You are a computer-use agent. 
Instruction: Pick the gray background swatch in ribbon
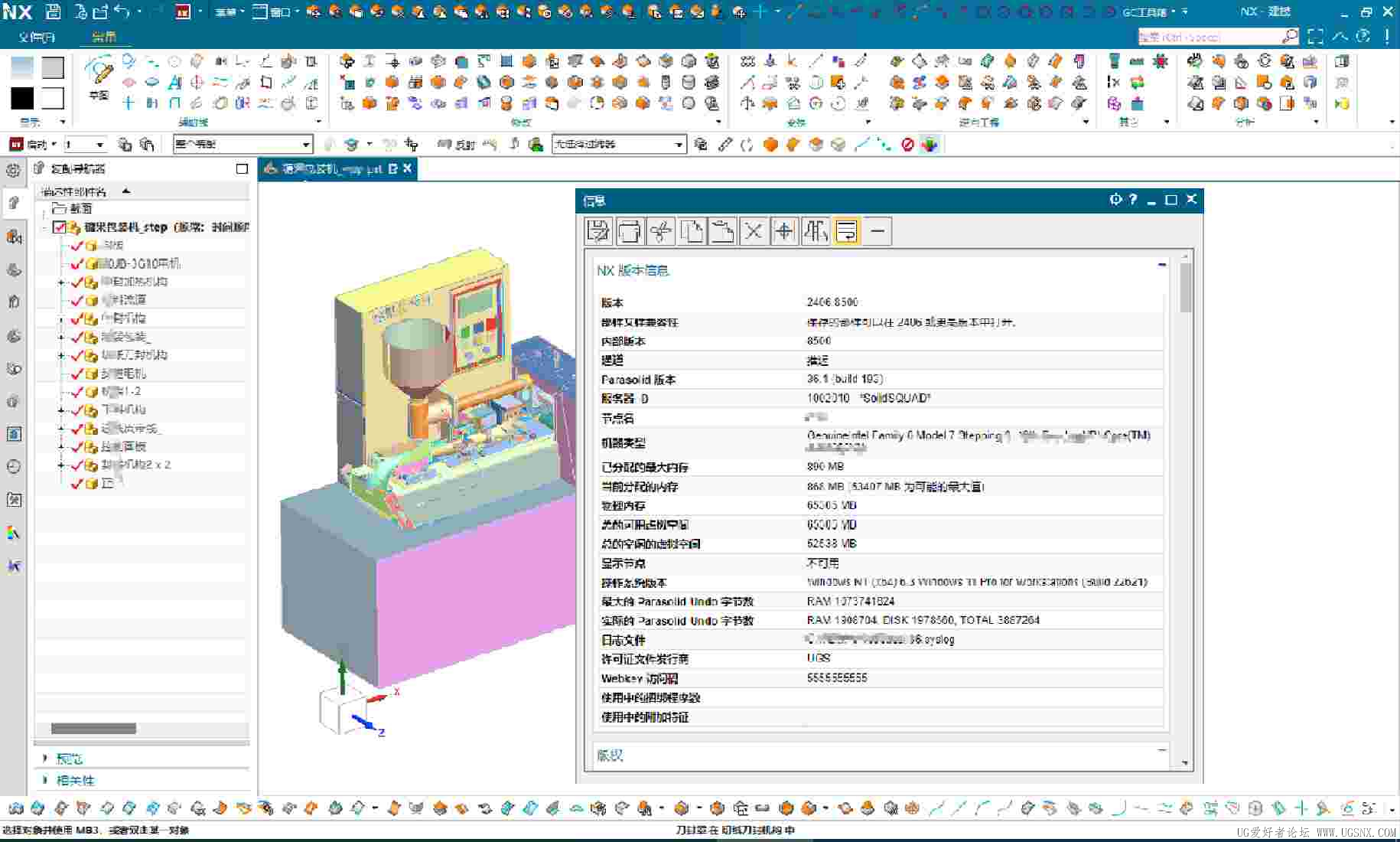pos(53,68)
